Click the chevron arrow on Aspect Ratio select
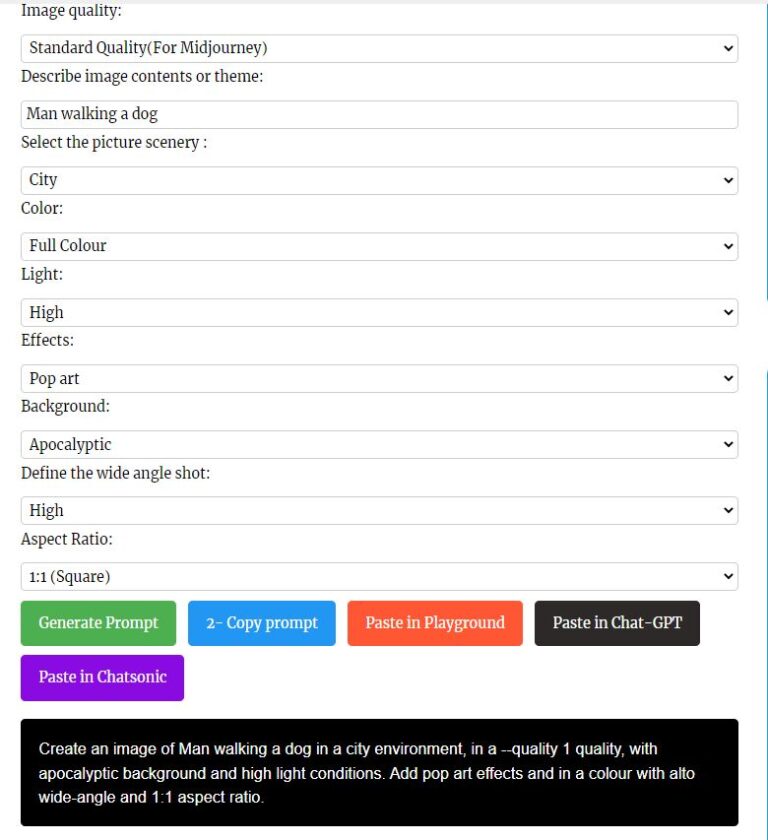 point(727,576)
